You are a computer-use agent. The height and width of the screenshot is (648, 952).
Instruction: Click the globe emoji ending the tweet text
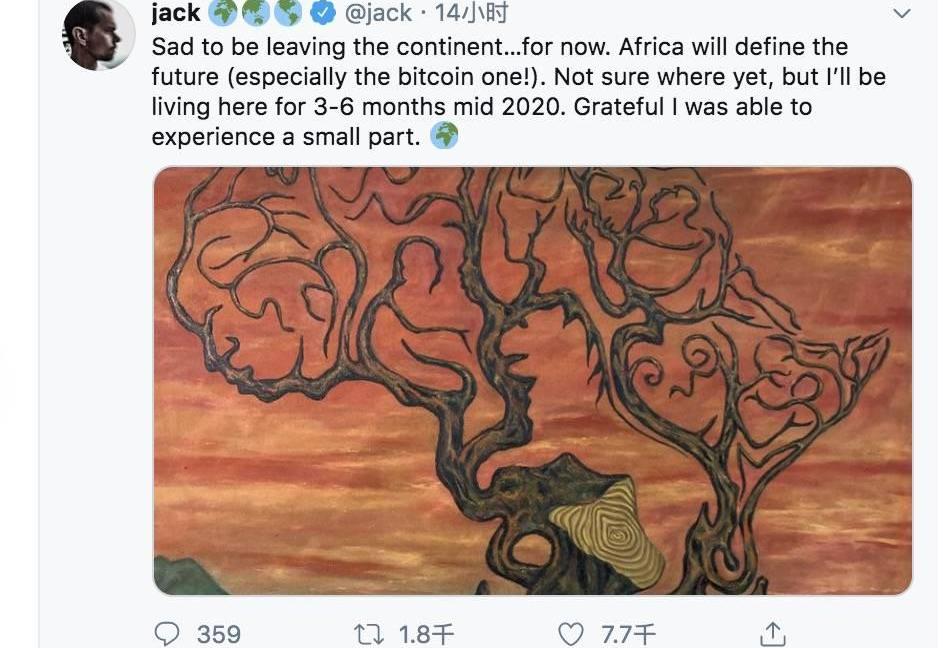tap(444, 136)
